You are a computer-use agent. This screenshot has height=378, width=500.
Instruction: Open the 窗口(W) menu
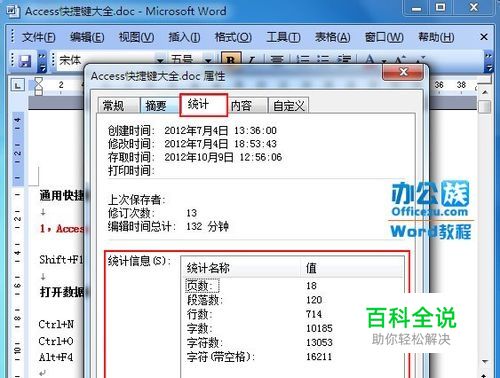[x=384, y=37]
